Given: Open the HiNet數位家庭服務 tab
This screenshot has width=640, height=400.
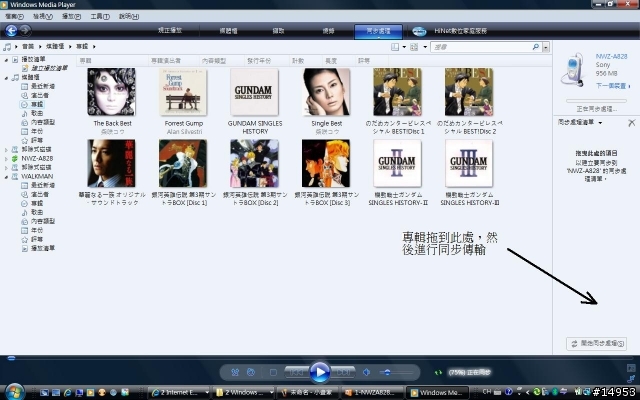Looking at the screenshot, I should point(460,31).
